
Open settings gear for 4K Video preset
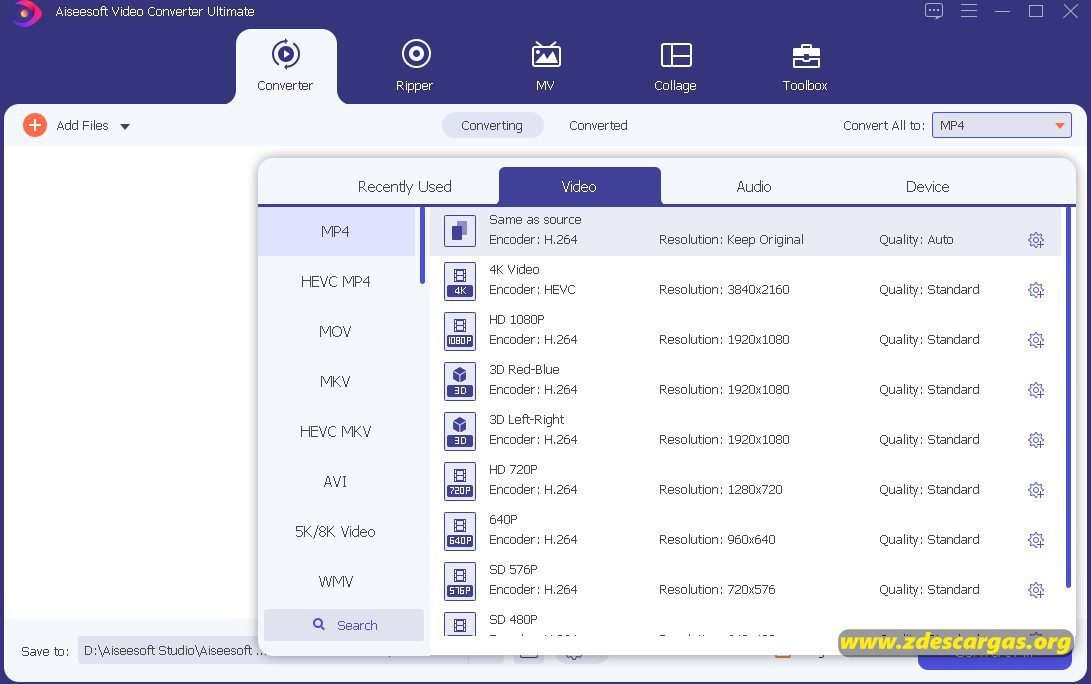click(1036, 290)
